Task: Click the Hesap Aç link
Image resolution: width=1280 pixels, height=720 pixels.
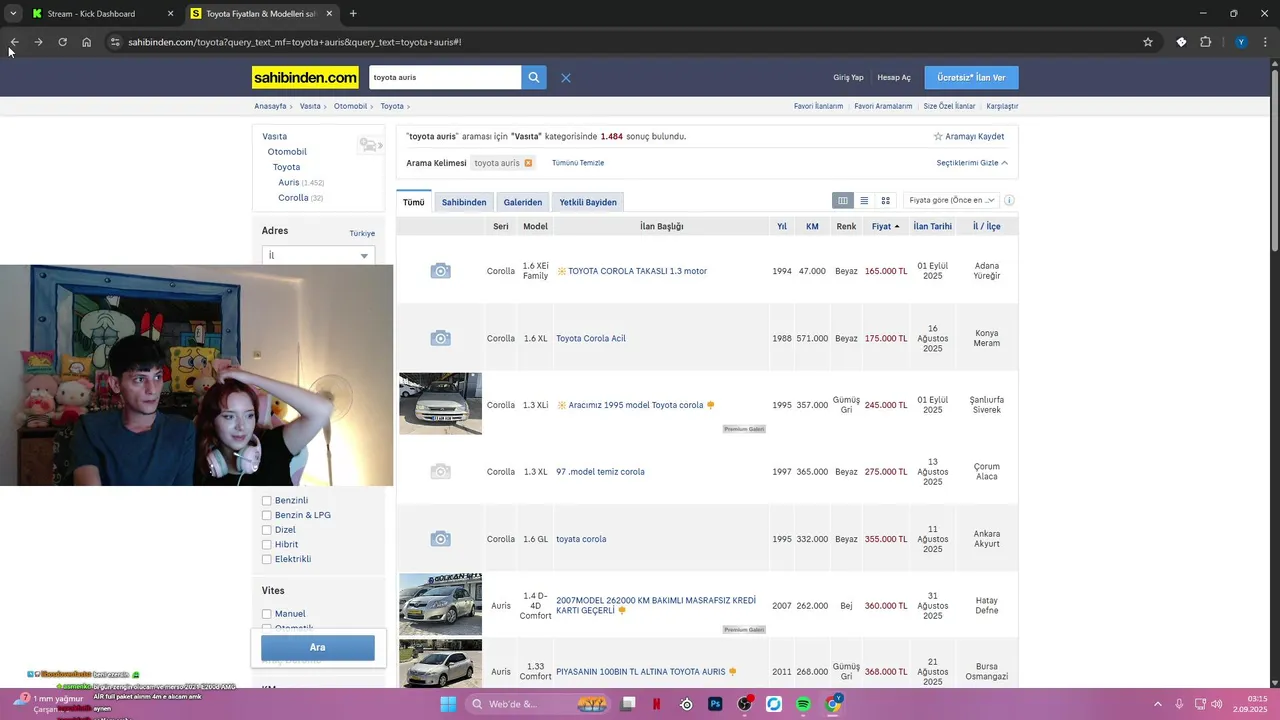Action: tap(894, 78)
